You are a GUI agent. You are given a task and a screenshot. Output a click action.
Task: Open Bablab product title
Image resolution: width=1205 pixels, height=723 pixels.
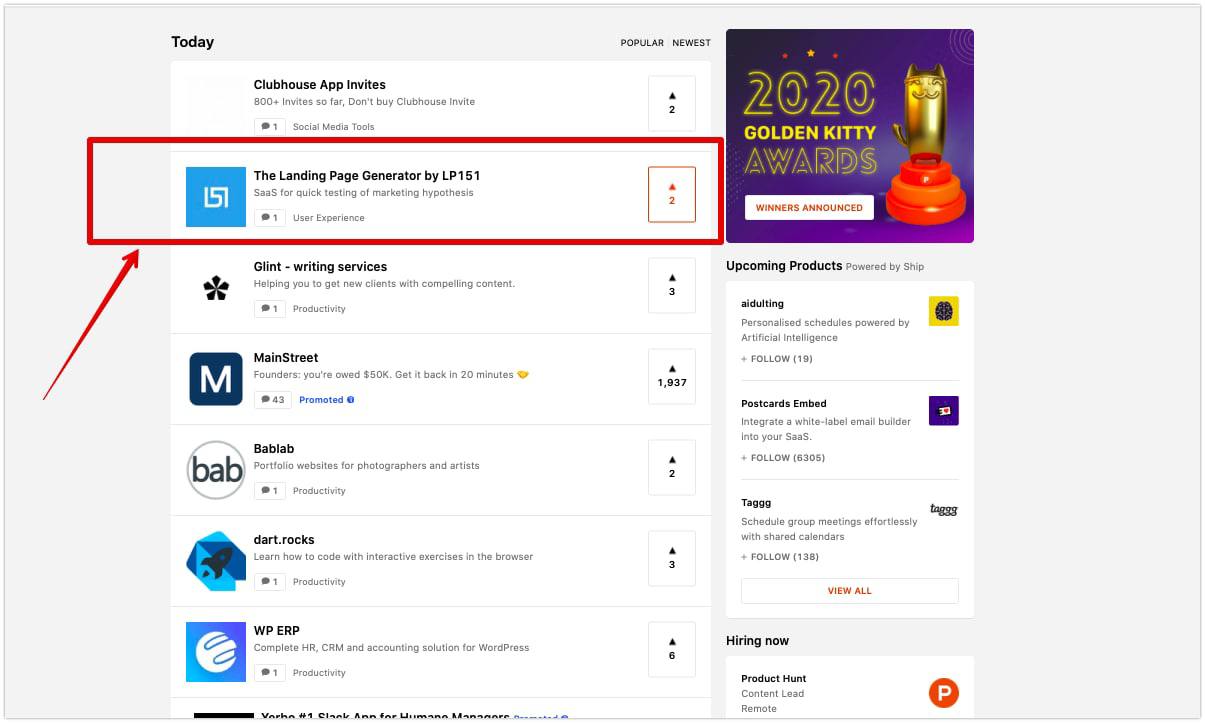pyautogui.click(x=274, y=449)
